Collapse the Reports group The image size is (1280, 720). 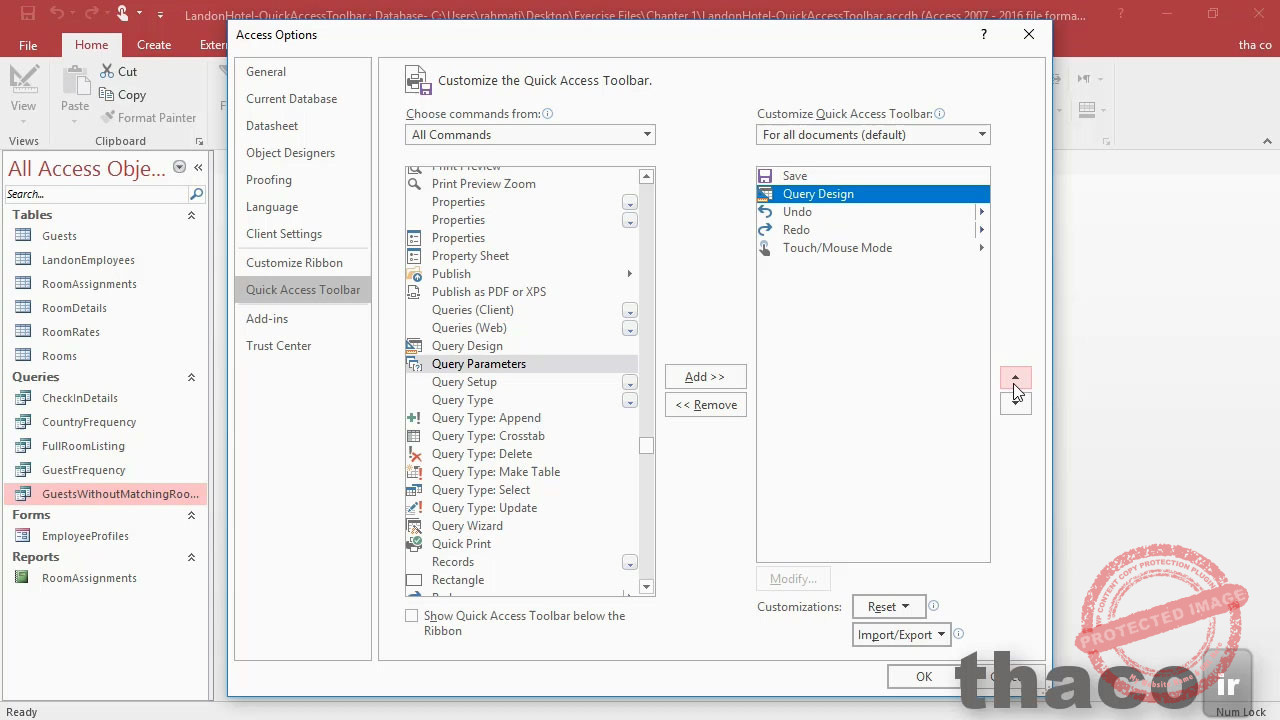(191, 557)
